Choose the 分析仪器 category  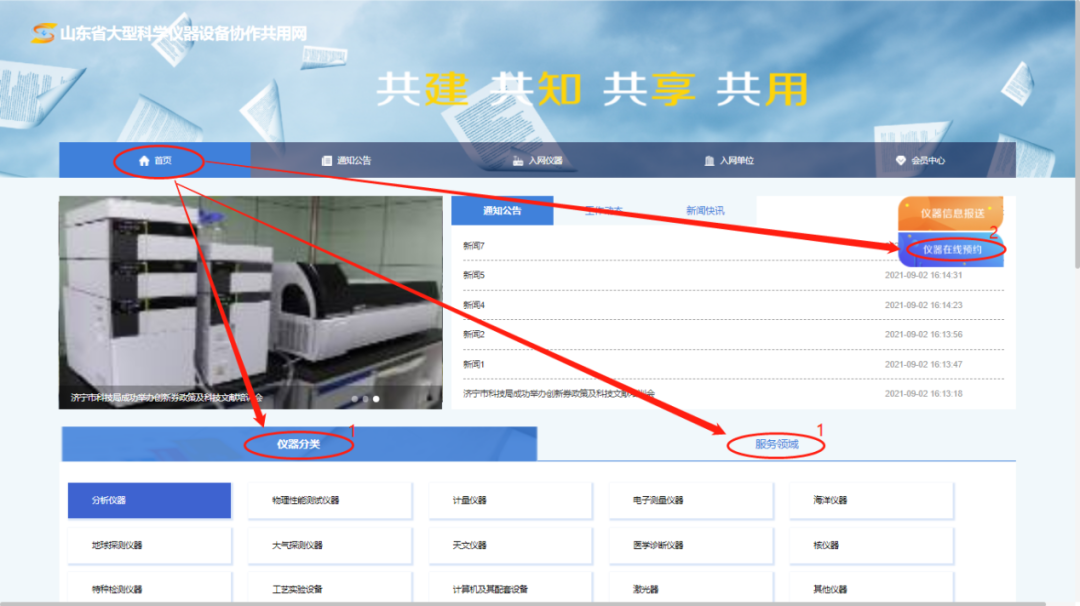tap(149, 500)
